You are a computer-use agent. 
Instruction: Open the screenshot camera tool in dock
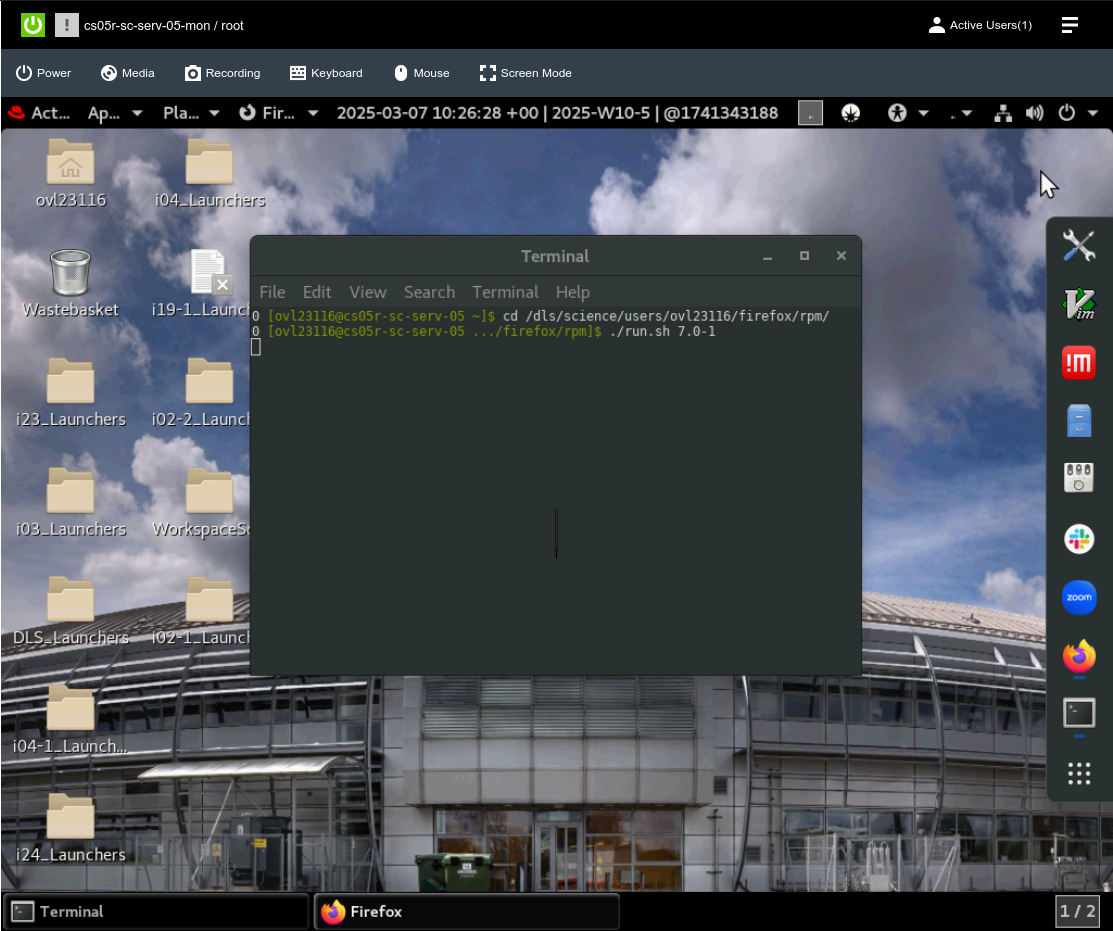point(1079,478)
